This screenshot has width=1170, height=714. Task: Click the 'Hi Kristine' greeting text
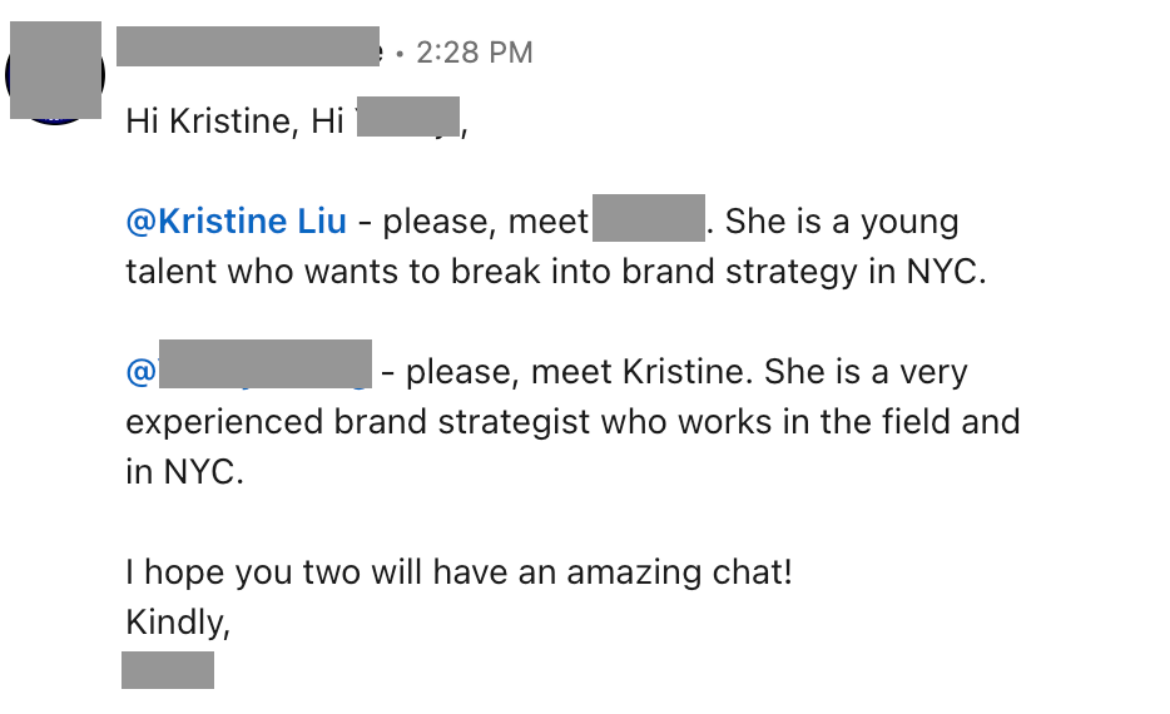coord(208,121)
